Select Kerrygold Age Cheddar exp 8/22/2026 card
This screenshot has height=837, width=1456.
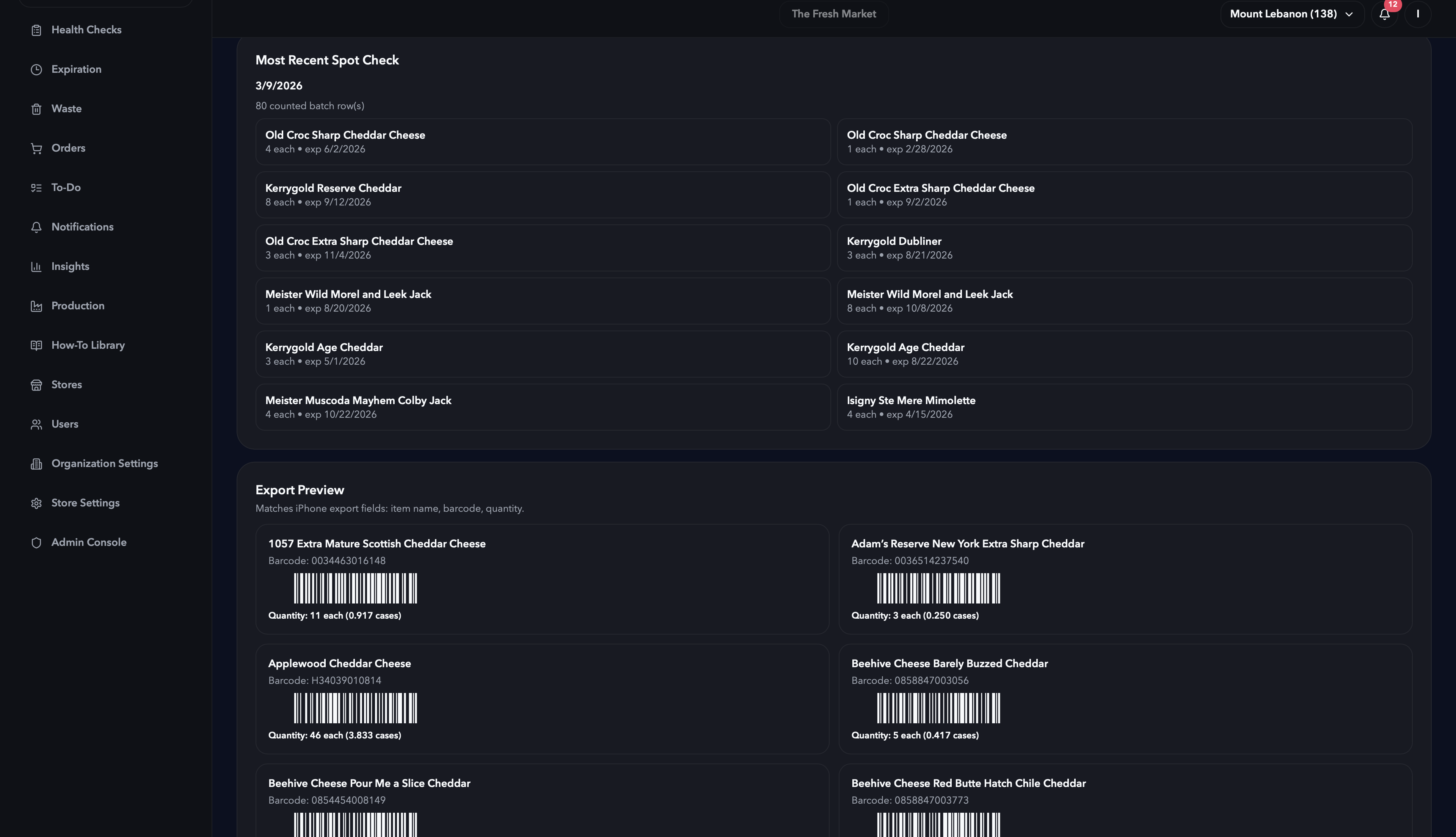pos(1124,354)
